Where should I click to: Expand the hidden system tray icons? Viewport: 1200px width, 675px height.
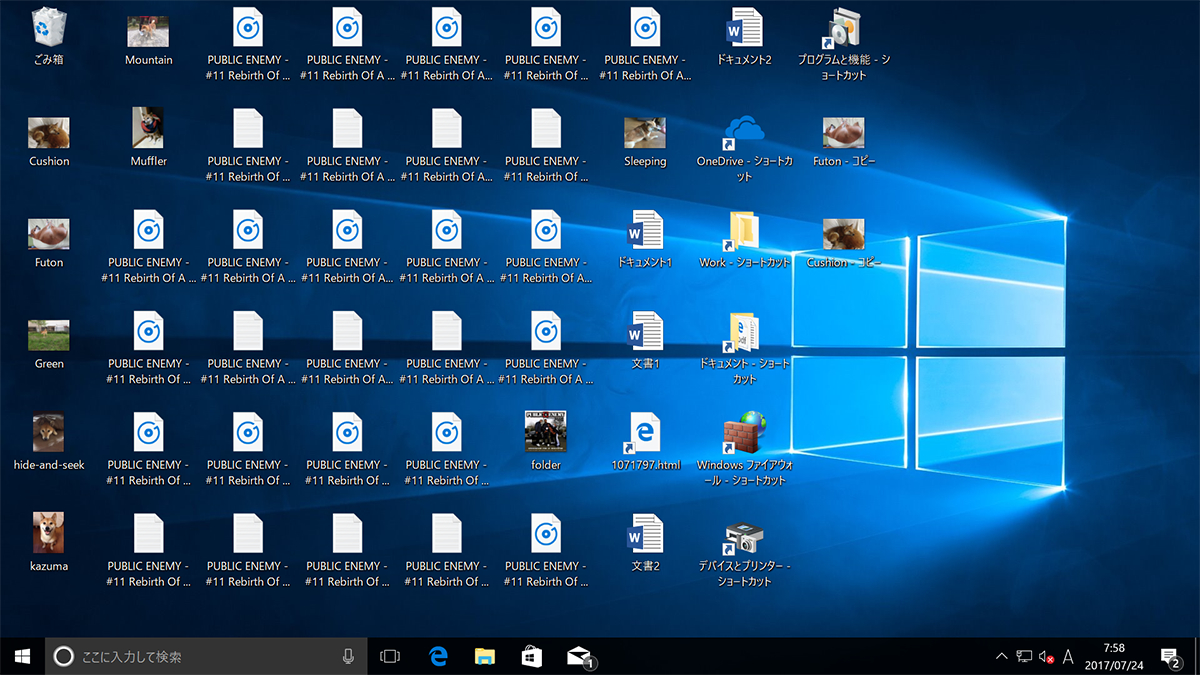tap(1002, 656)
